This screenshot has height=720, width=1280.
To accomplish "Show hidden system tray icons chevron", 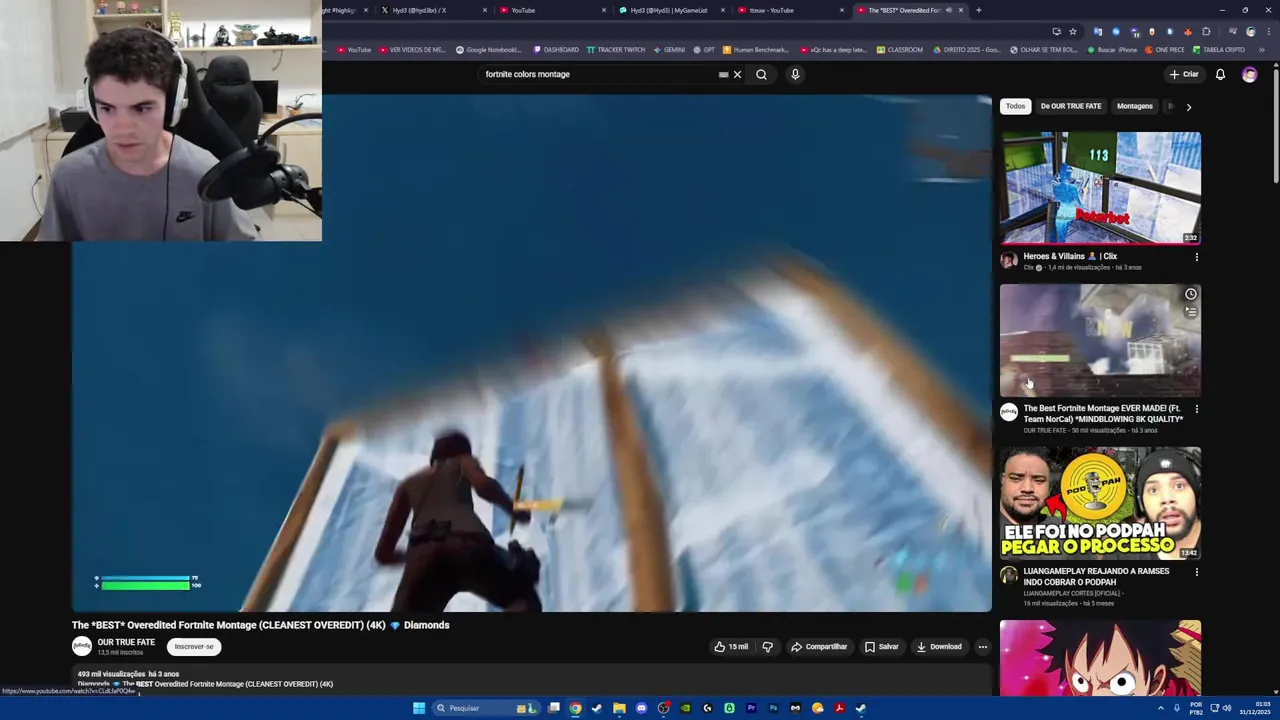I will pos(1161,708).
